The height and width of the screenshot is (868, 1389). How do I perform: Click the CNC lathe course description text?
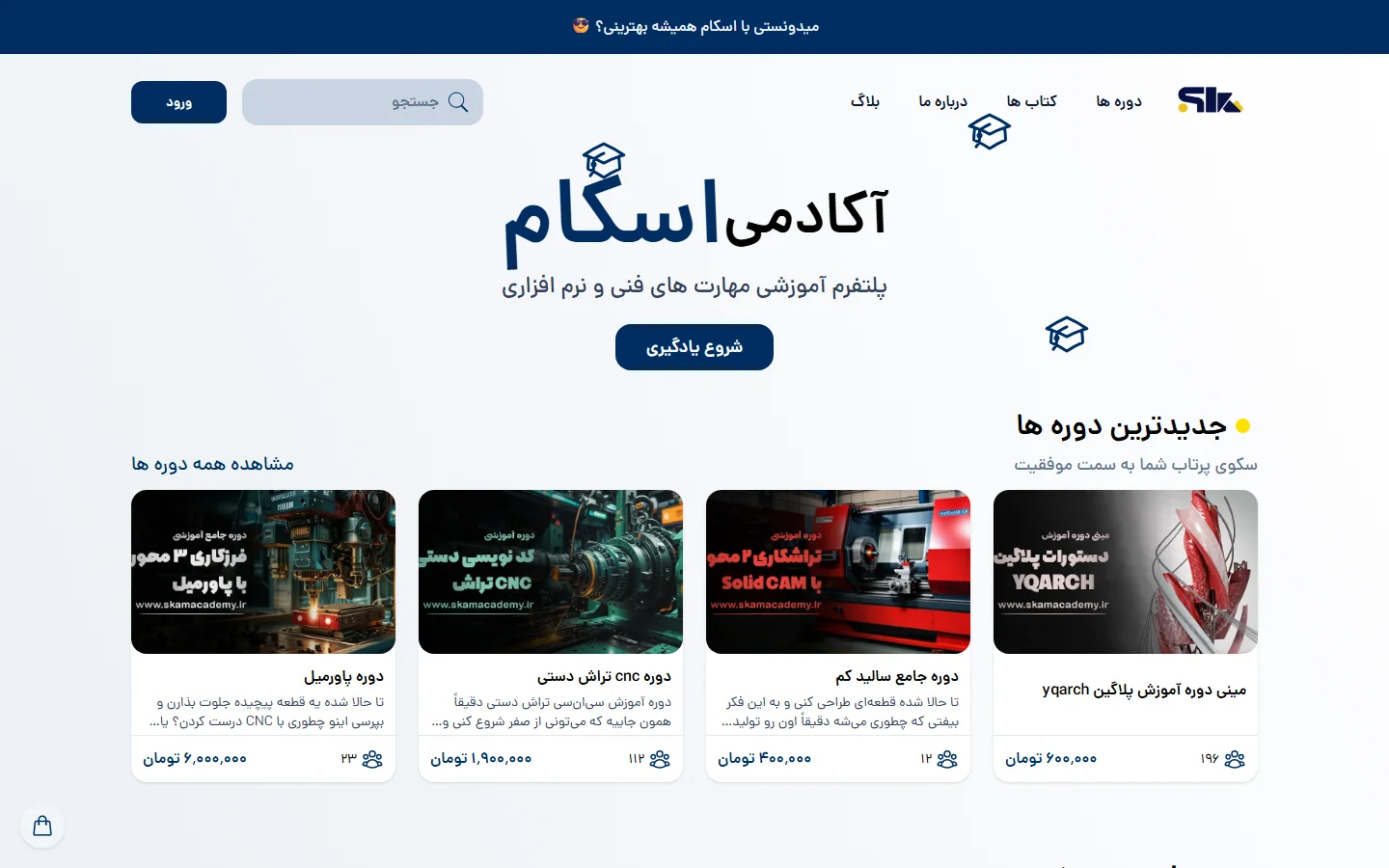tap(552, 712)
